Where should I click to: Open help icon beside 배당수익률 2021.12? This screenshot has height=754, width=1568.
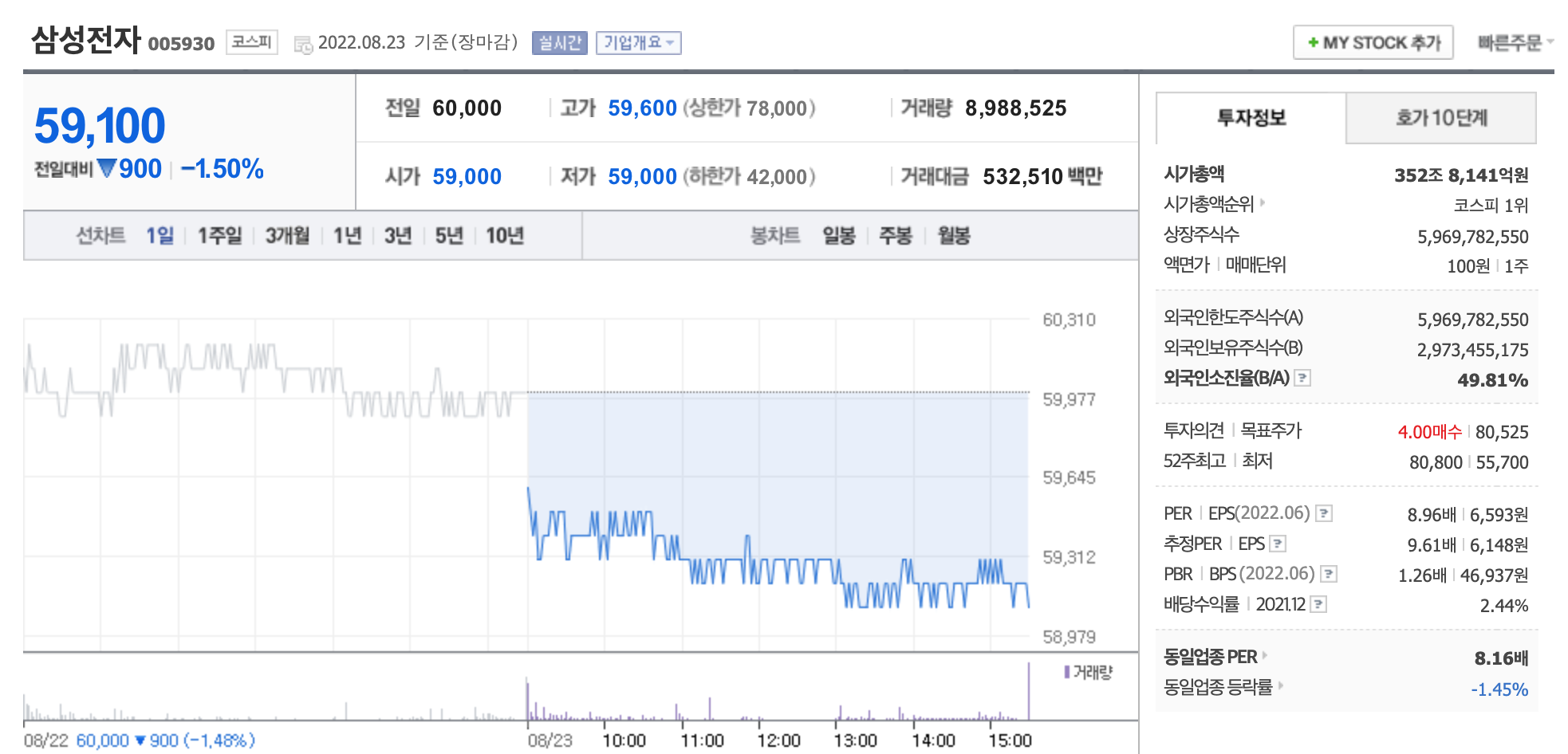coord(1319,604)
